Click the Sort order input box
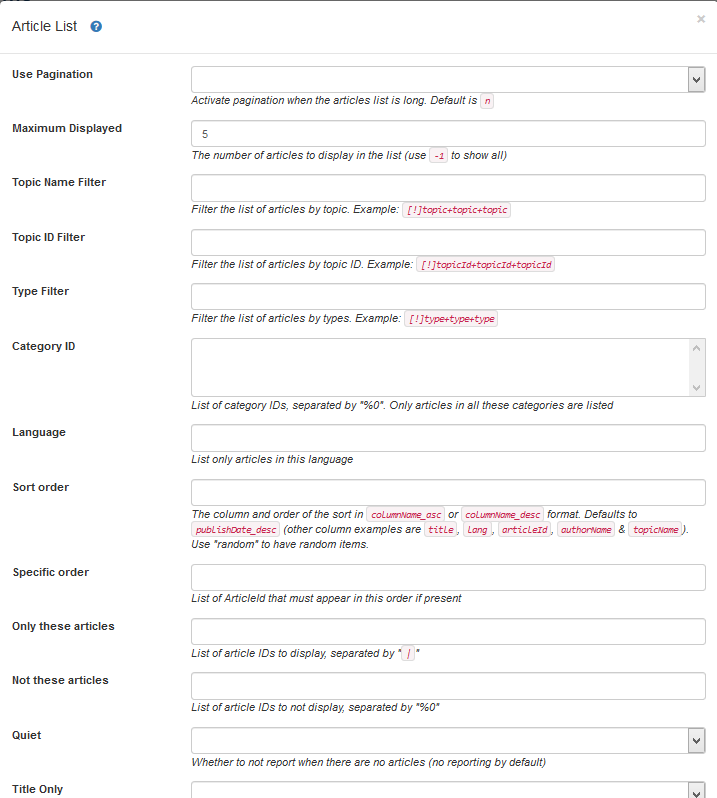The image size is (717, 798). 447,493
